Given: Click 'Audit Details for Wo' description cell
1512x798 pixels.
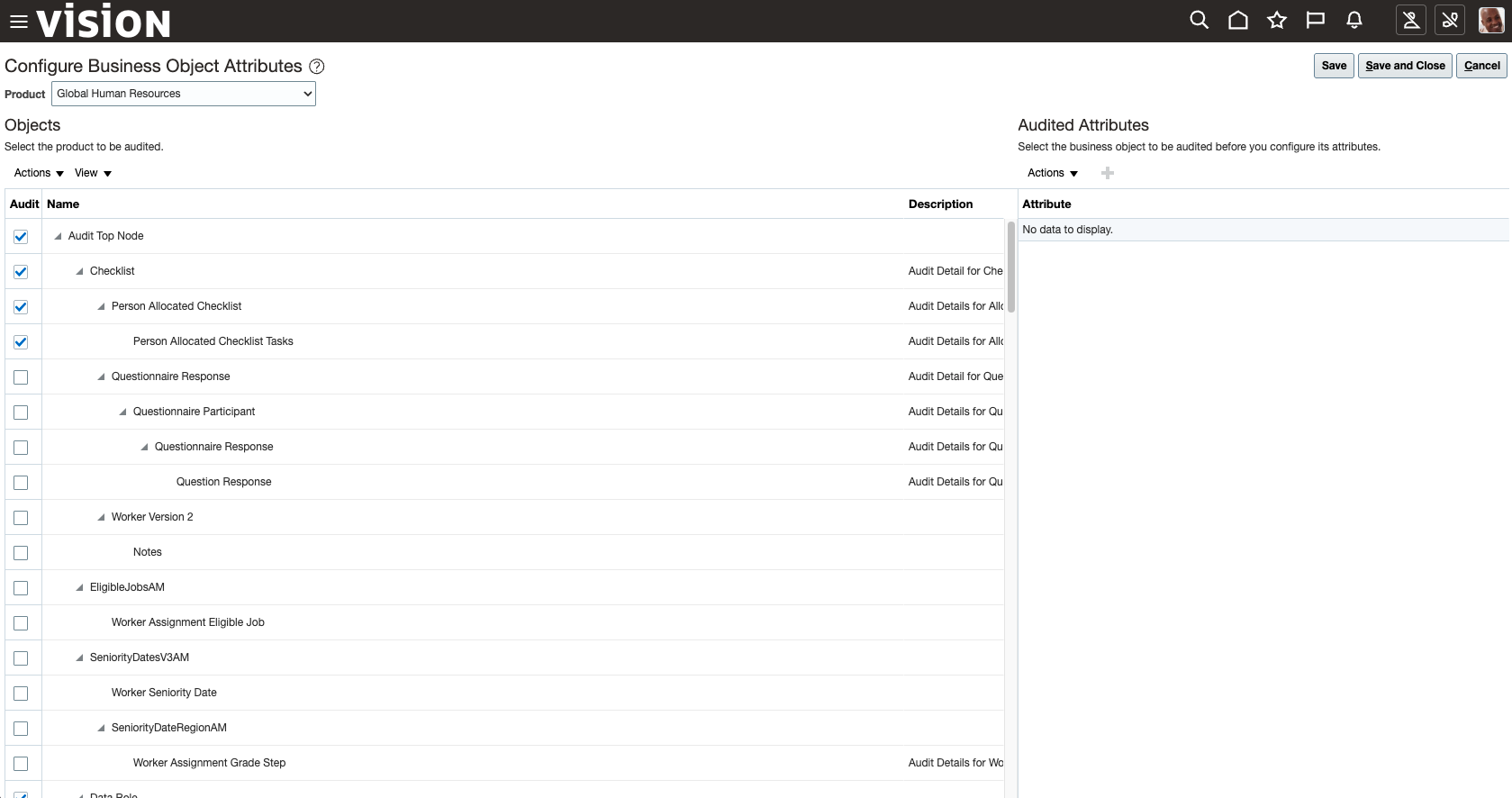Looking at the screenshot, I should coord(955,763).
